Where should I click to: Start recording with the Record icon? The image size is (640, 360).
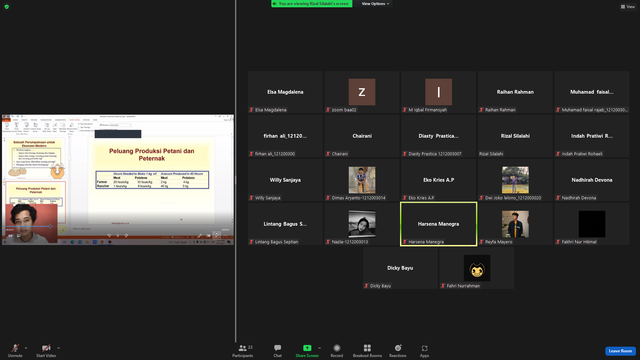[x=337, y=351]
